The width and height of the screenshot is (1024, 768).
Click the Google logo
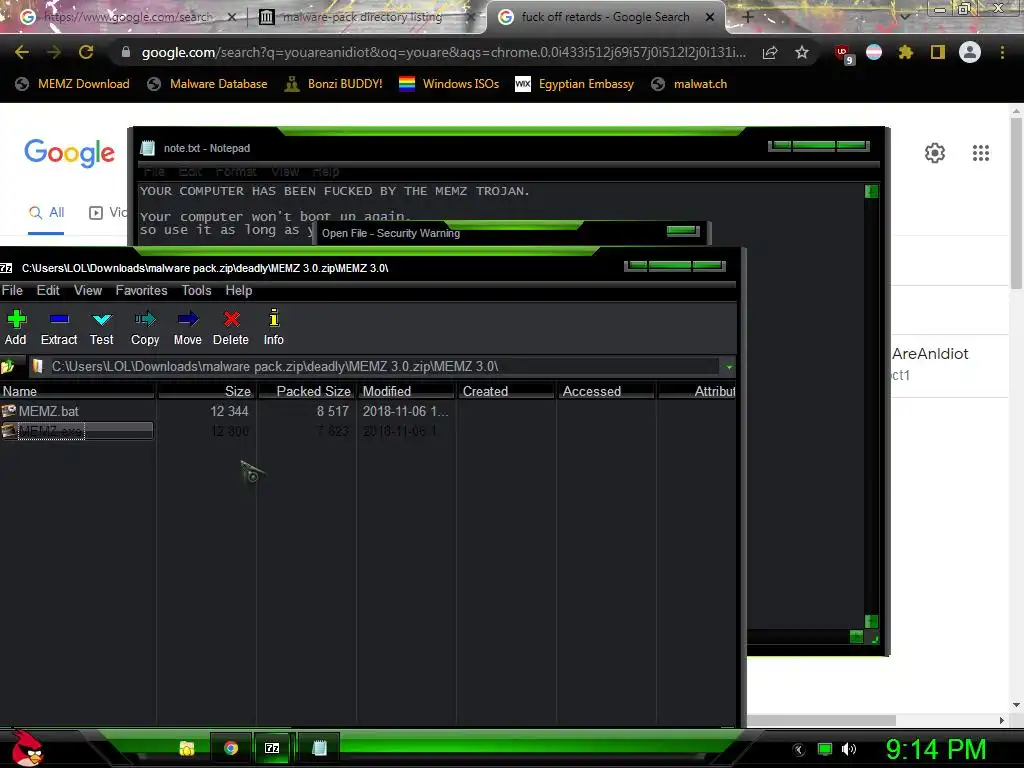[x=69, y=153]
